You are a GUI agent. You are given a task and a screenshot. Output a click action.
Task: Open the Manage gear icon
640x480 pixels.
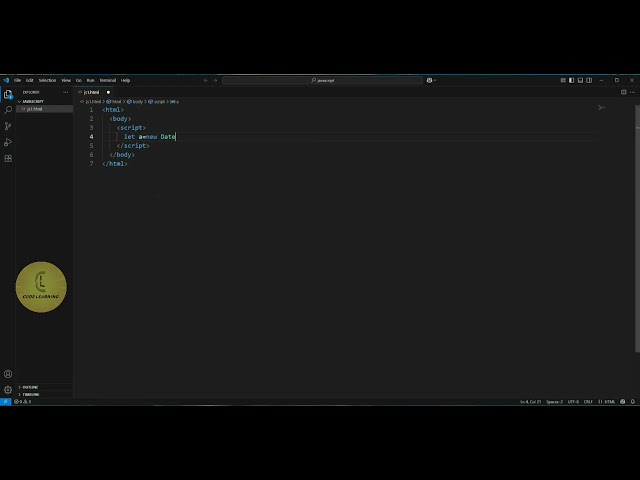point(8,390)
